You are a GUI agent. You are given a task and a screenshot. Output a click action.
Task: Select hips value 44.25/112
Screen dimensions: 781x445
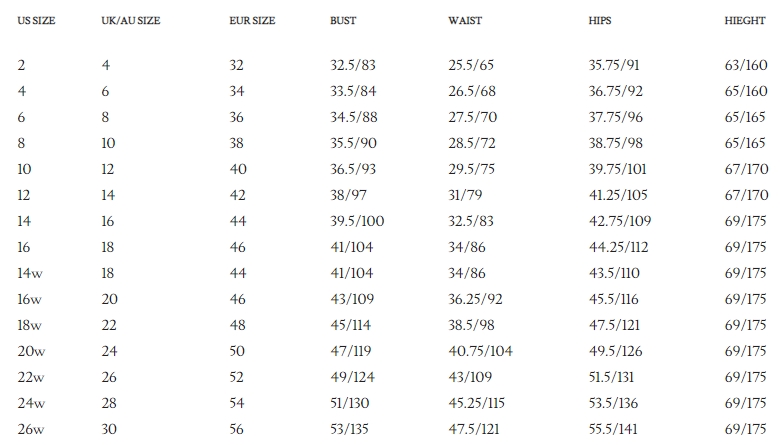pos(618,247)
